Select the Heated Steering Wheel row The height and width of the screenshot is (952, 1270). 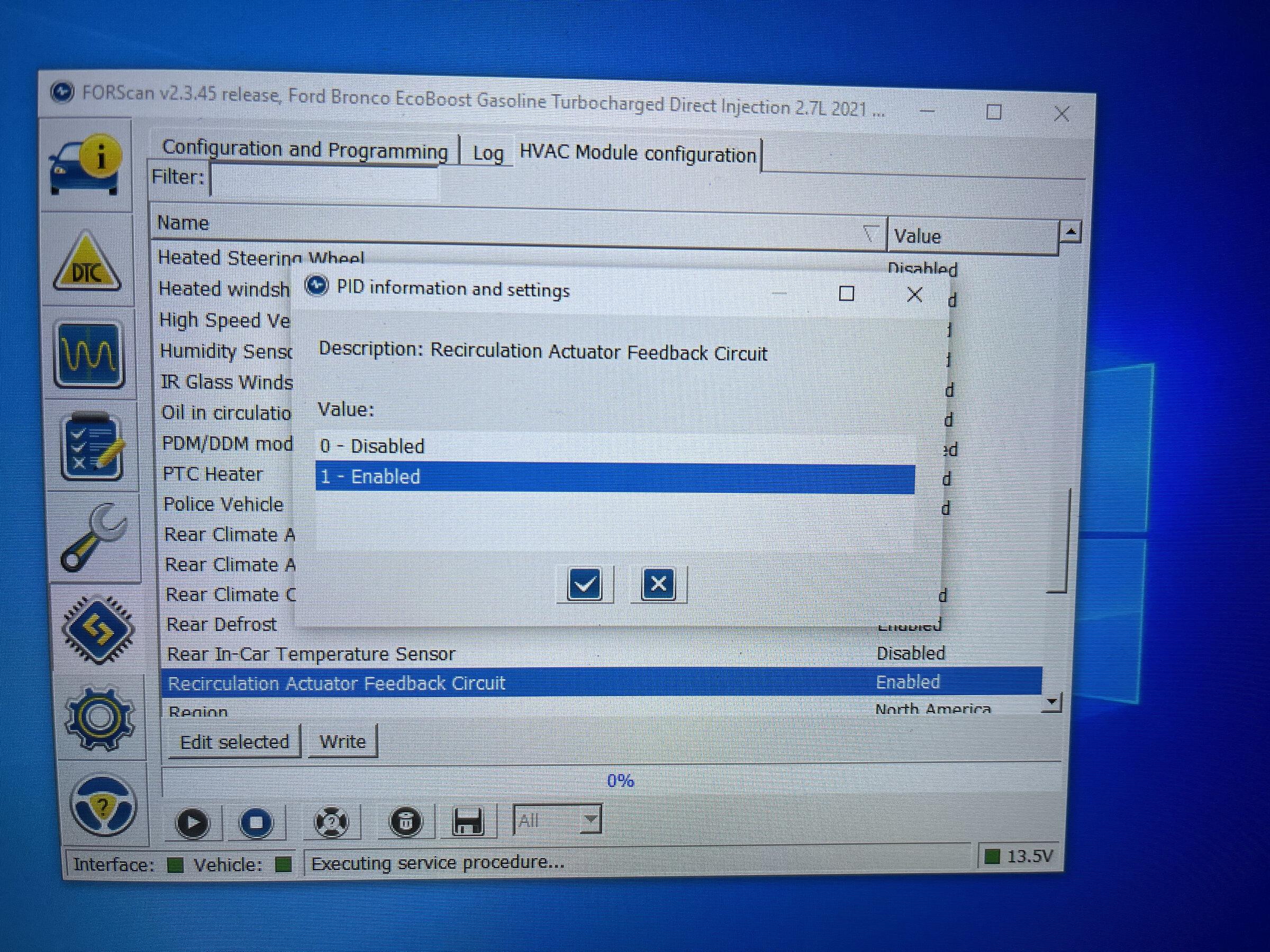(261, 257)
